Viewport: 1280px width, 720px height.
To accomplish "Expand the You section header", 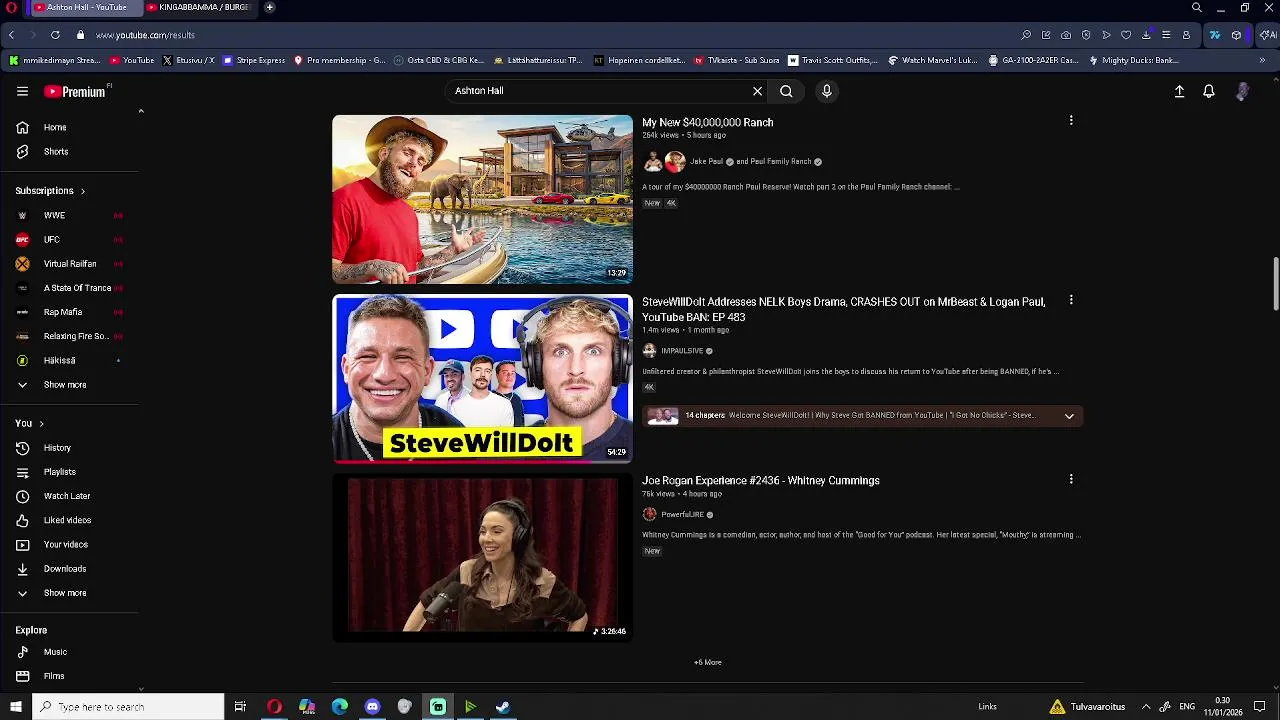I will (30, 423).
